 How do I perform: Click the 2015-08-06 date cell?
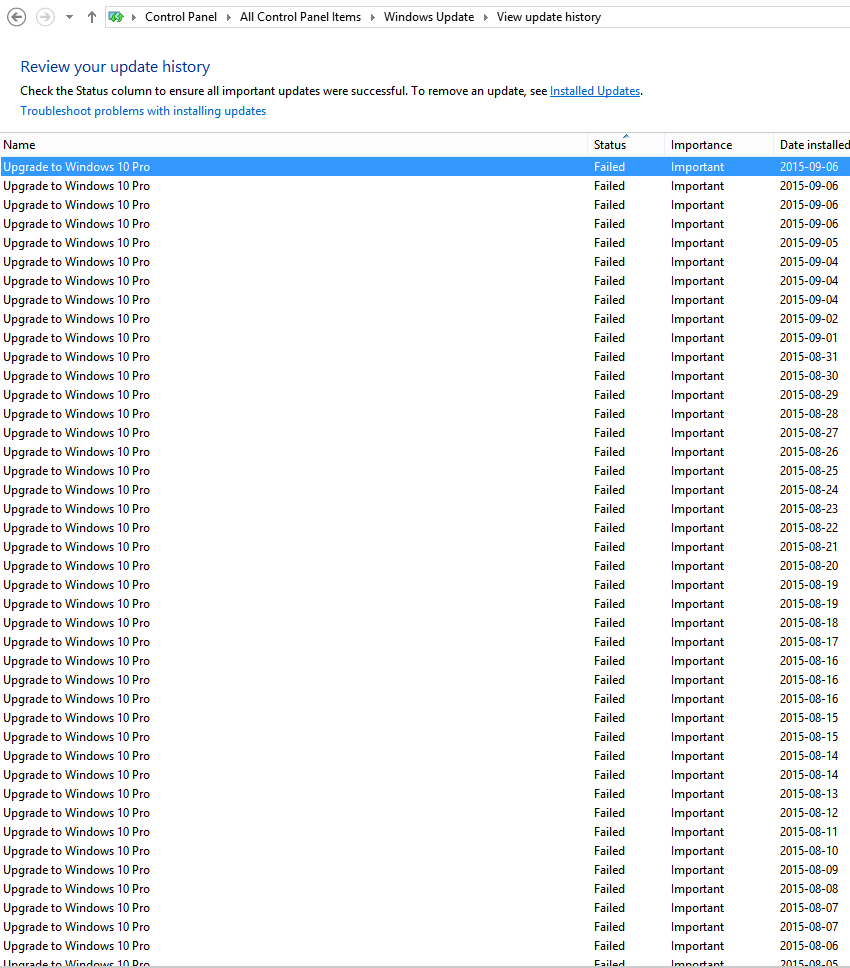pyautogui.click(x=809, y=946)
